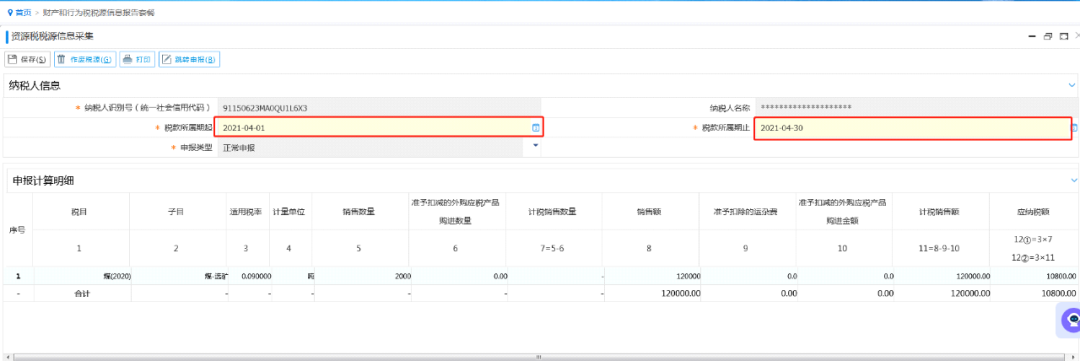Click the 序号 column header
This screenshot has height=361, width=1080.
tap(16, 230)
